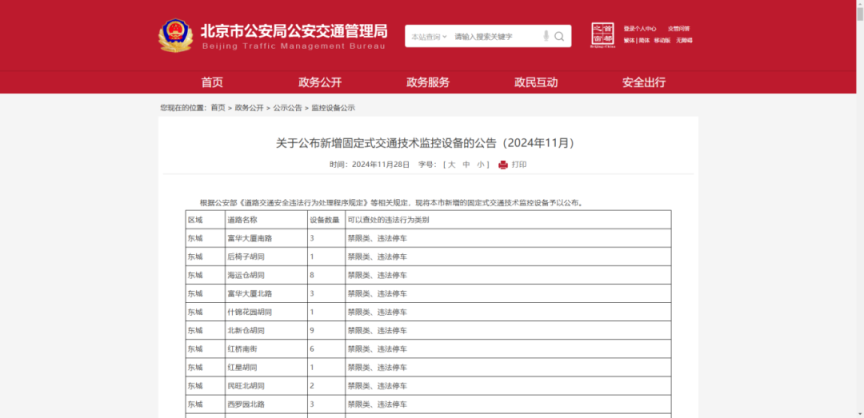The image size is (864, 418).
Task: Click the red printer icon
Action: click(503, 164)
